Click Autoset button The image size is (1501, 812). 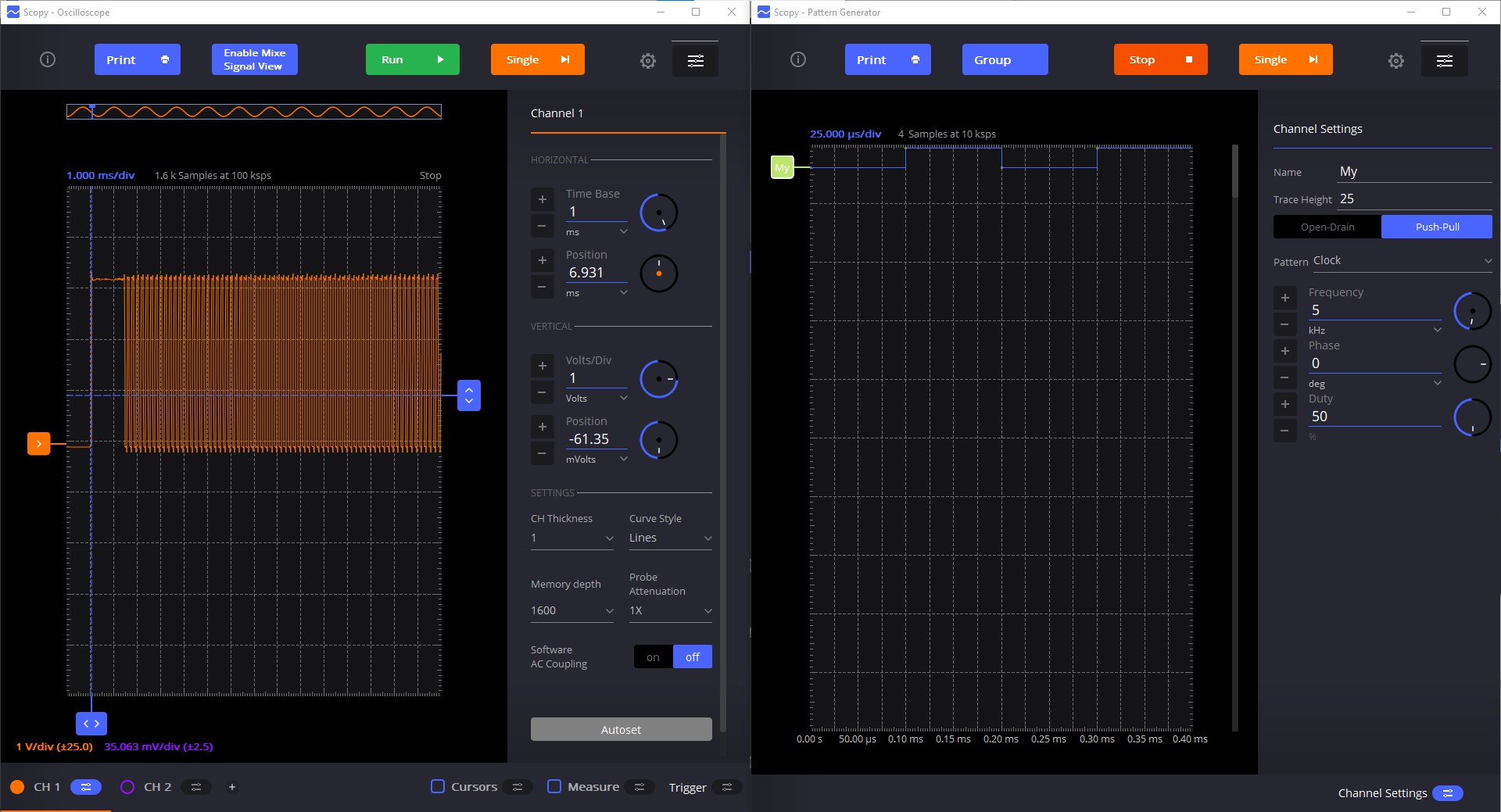622,729
